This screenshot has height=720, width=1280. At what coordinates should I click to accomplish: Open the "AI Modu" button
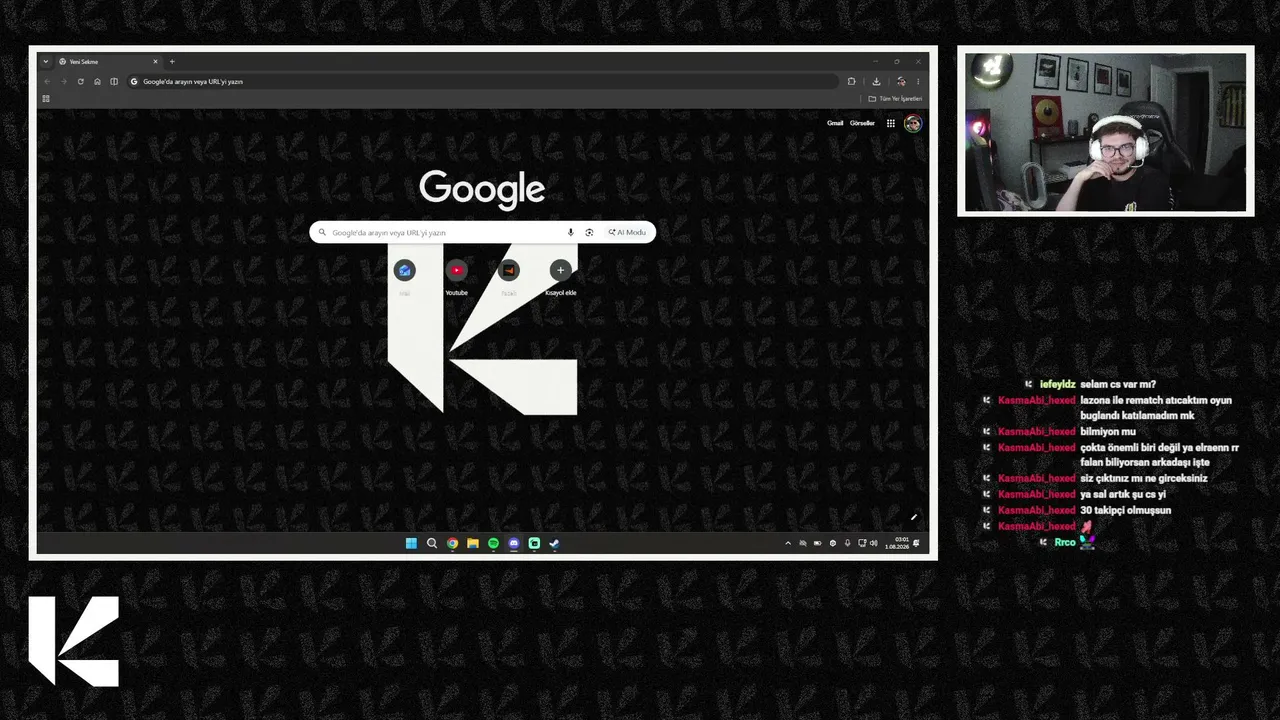coord(627,232)
